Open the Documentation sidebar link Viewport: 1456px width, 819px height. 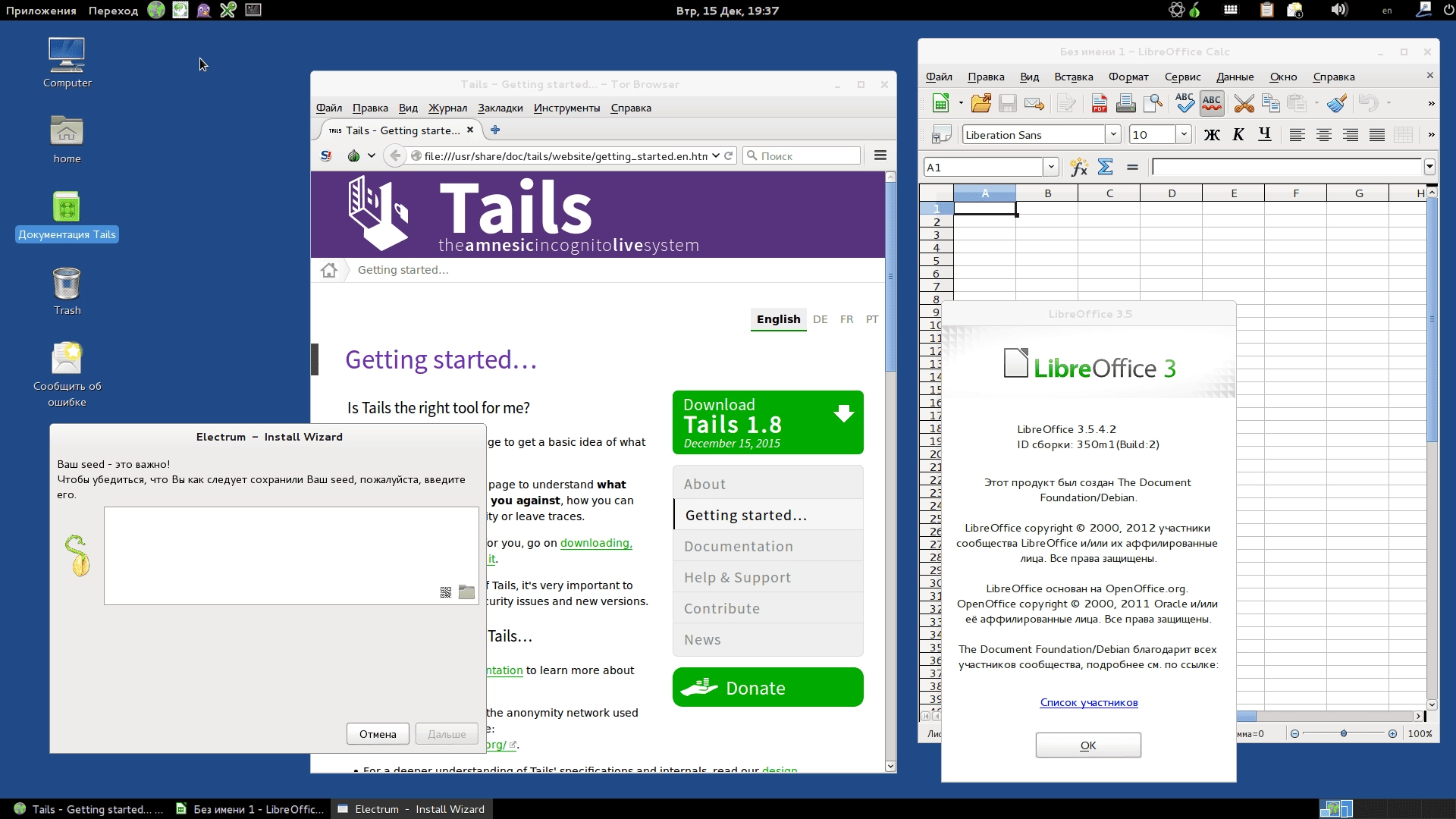(x=738, y=546)
